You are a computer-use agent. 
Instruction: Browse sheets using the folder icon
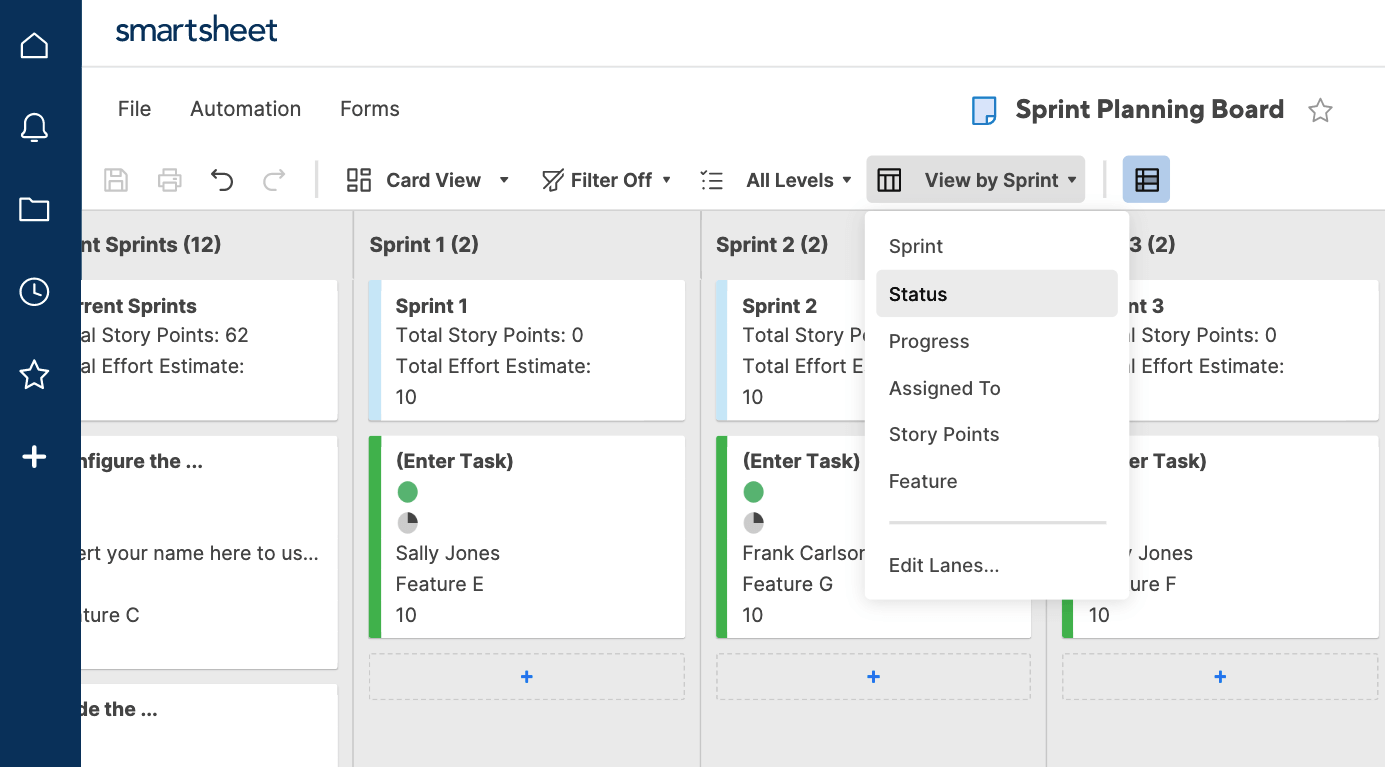click(x=34, y=209)
